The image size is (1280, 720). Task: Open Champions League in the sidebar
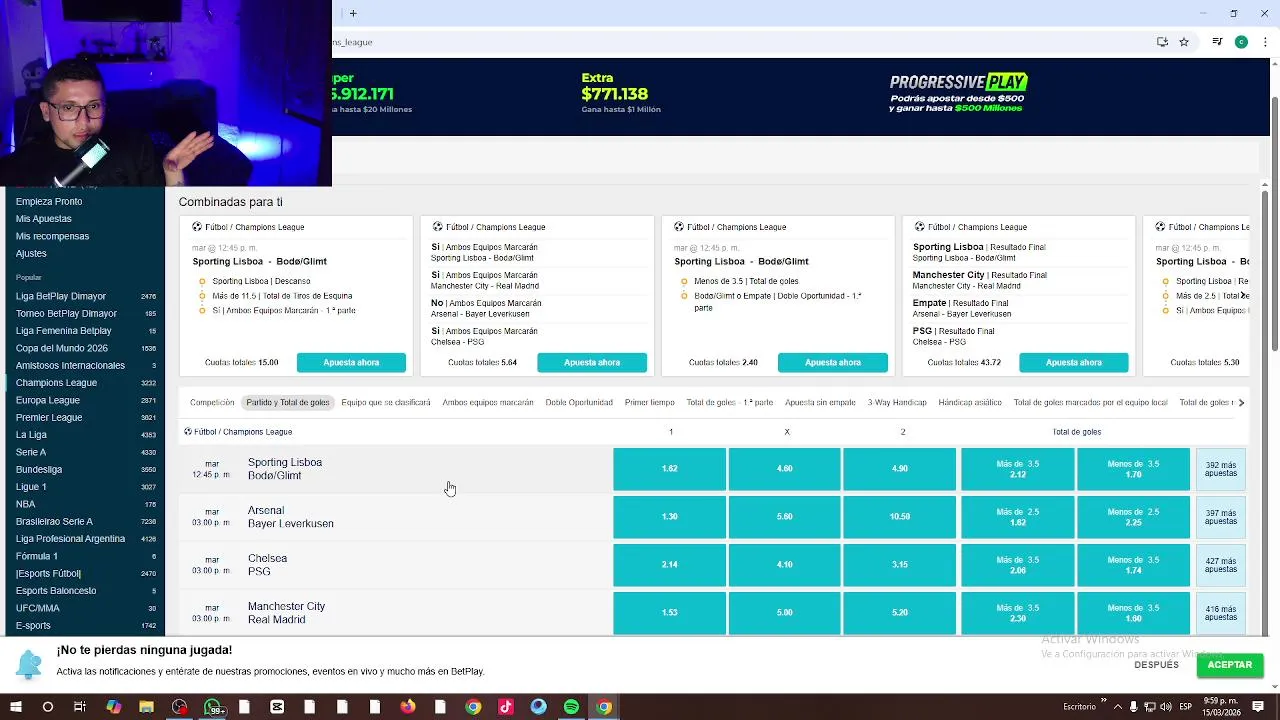pos(56,383)
